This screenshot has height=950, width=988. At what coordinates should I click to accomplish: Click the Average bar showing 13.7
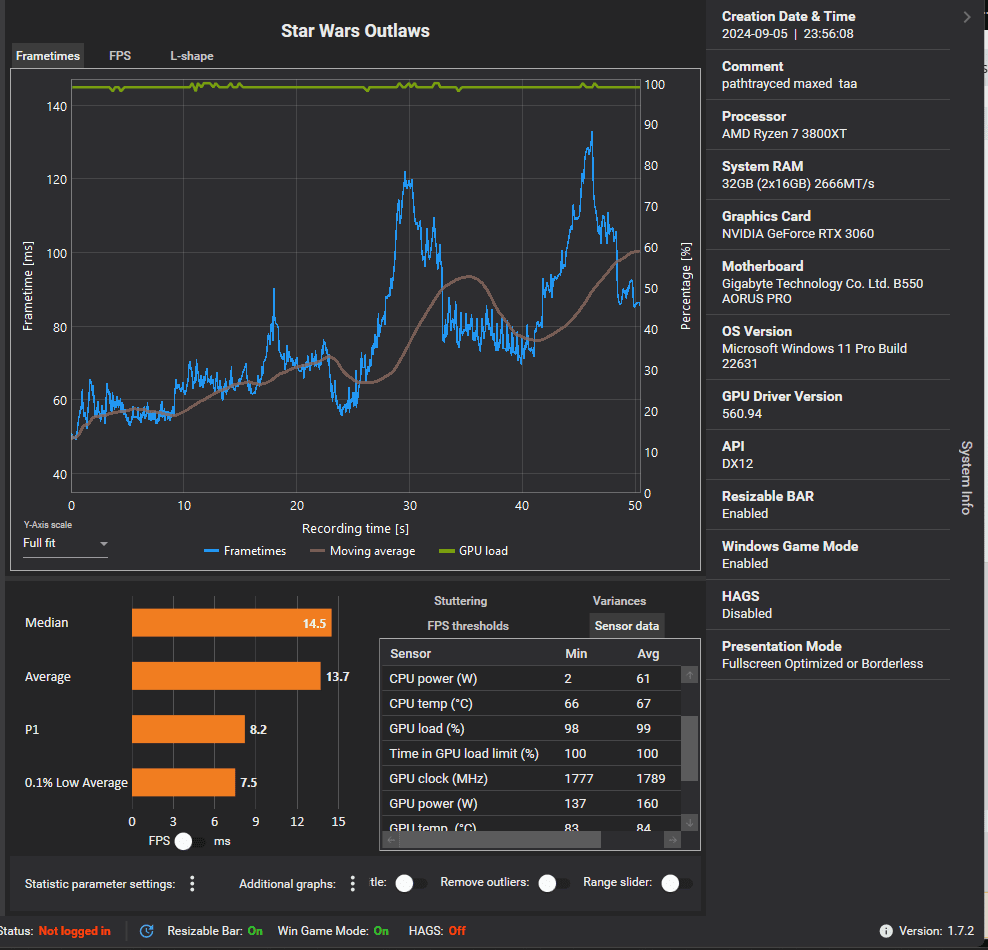226,676
